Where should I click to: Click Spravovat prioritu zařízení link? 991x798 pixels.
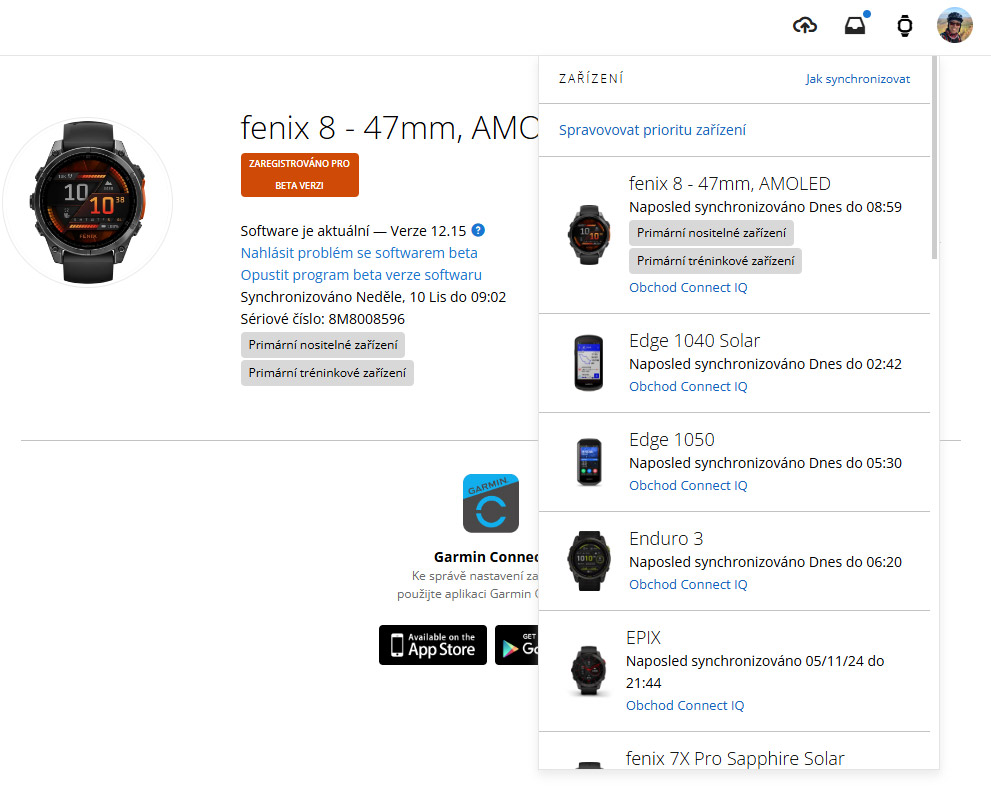(x=652, y=130)
